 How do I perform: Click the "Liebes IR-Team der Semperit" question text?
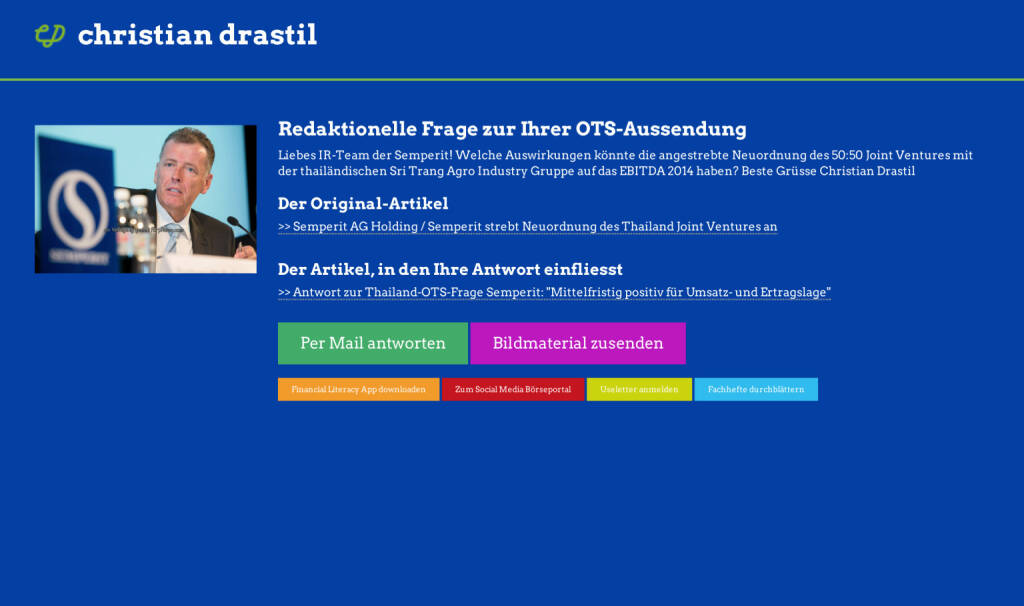click(x=625, y=163)
